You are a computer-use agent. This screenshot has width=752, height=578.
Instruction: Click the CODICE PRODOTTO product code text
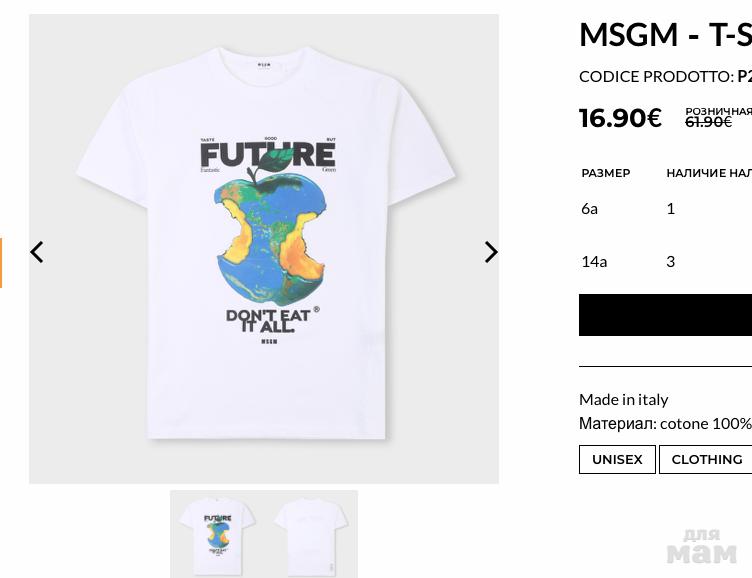coord(665,76)
